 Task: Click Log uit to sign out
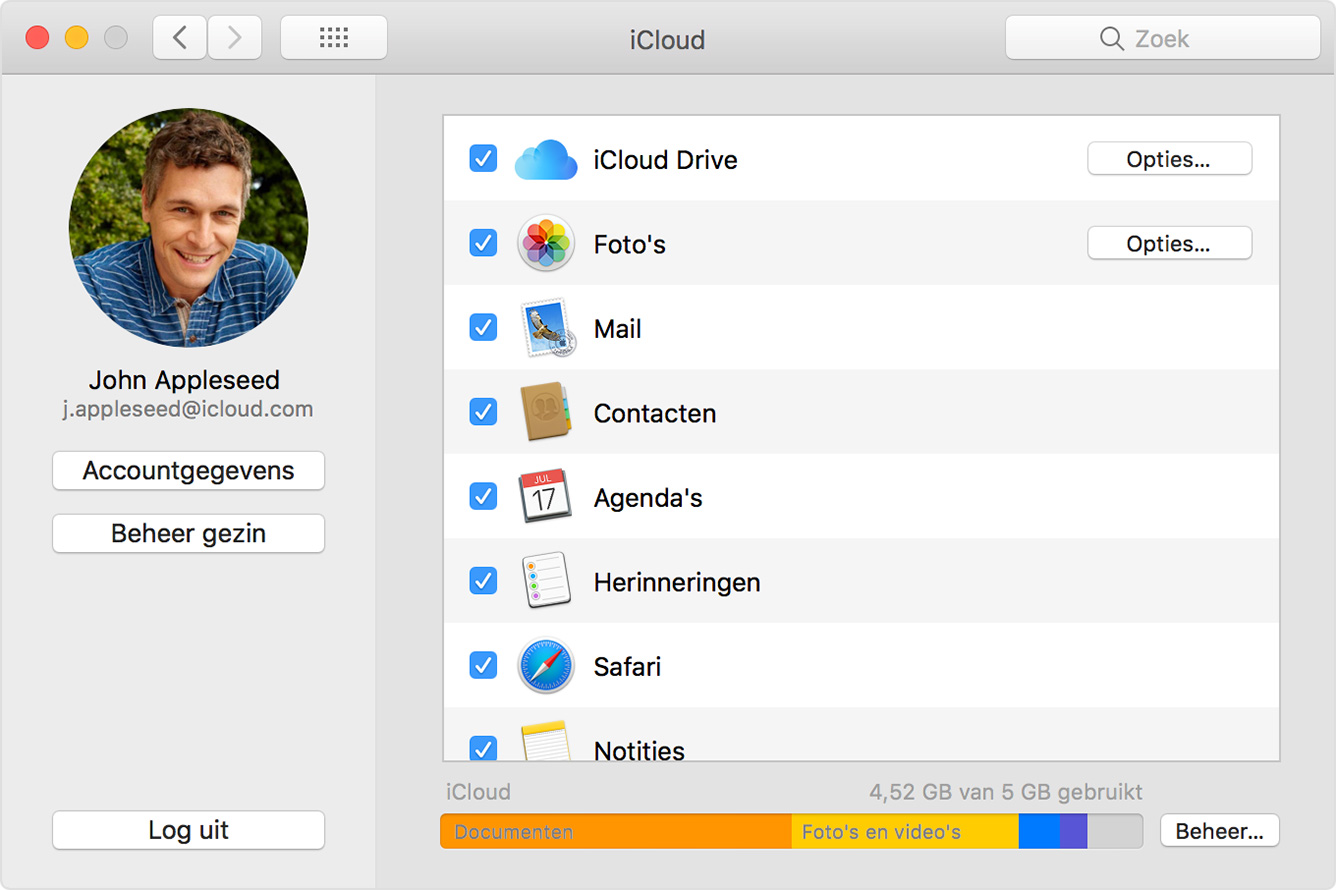(x=188, y=830)
